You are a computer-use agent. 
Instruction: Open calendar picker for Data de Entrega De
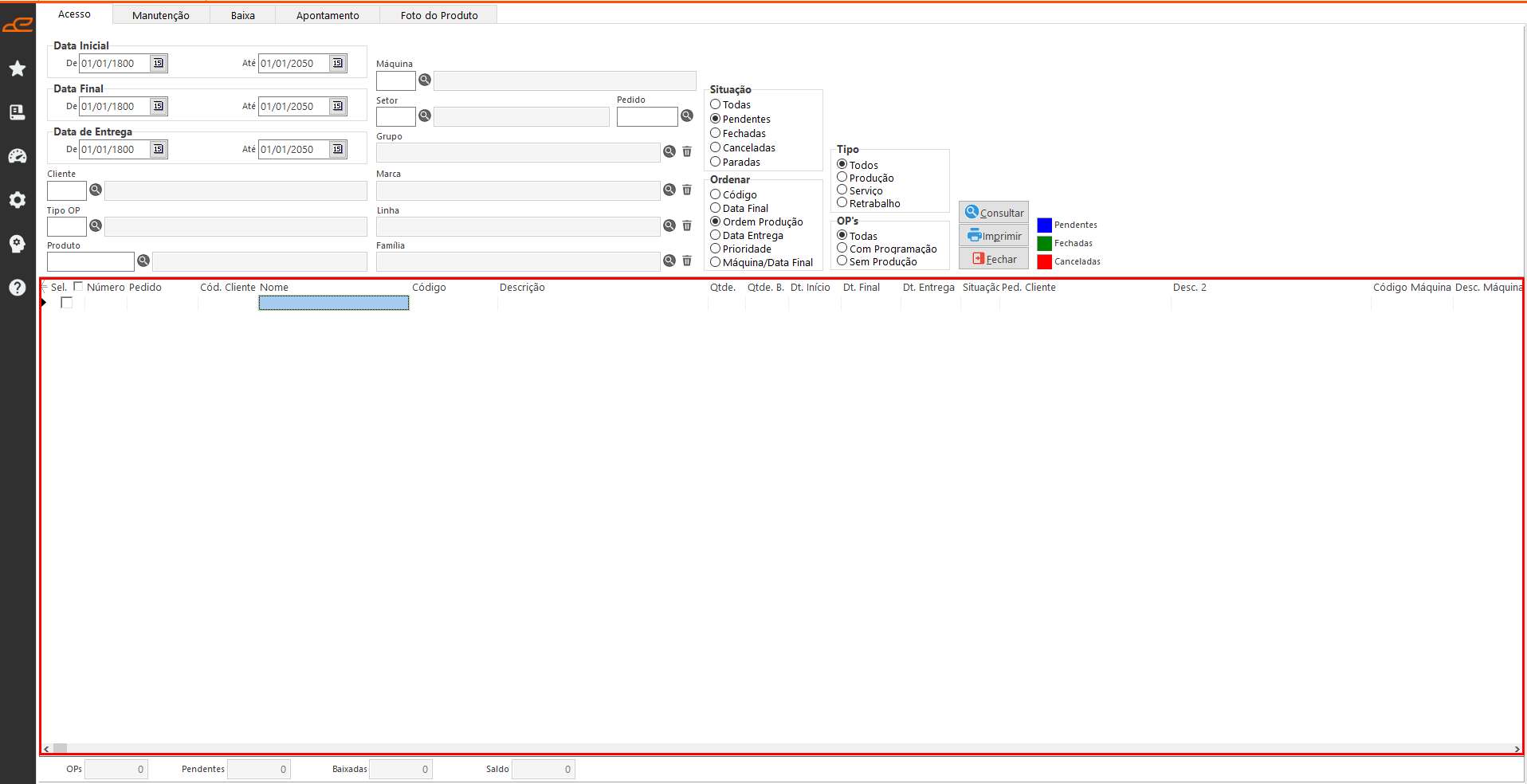coord(158,149)
